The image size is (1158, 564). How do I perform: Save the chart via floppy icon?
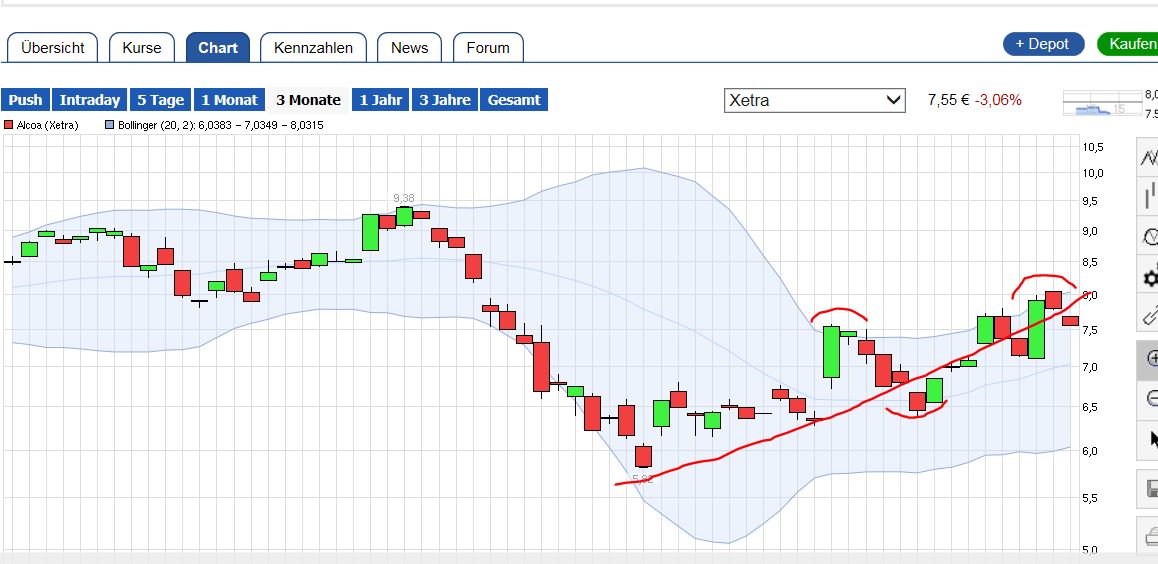1149,490
